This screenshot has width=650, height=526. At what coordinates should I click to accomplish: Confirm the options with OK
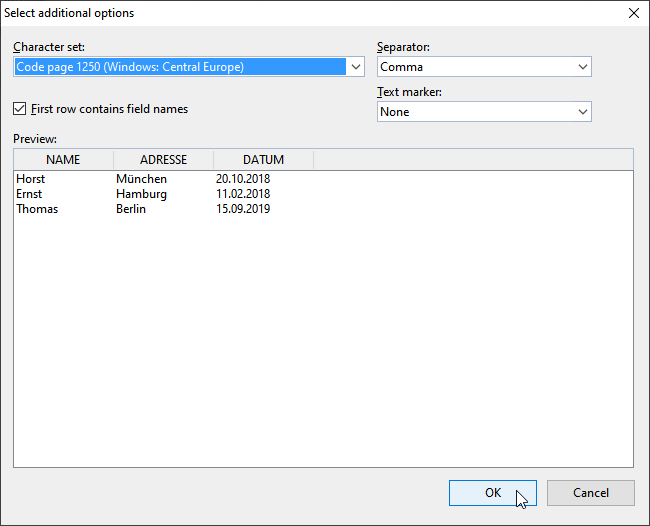pyautogui.click(x=492, y=493)
